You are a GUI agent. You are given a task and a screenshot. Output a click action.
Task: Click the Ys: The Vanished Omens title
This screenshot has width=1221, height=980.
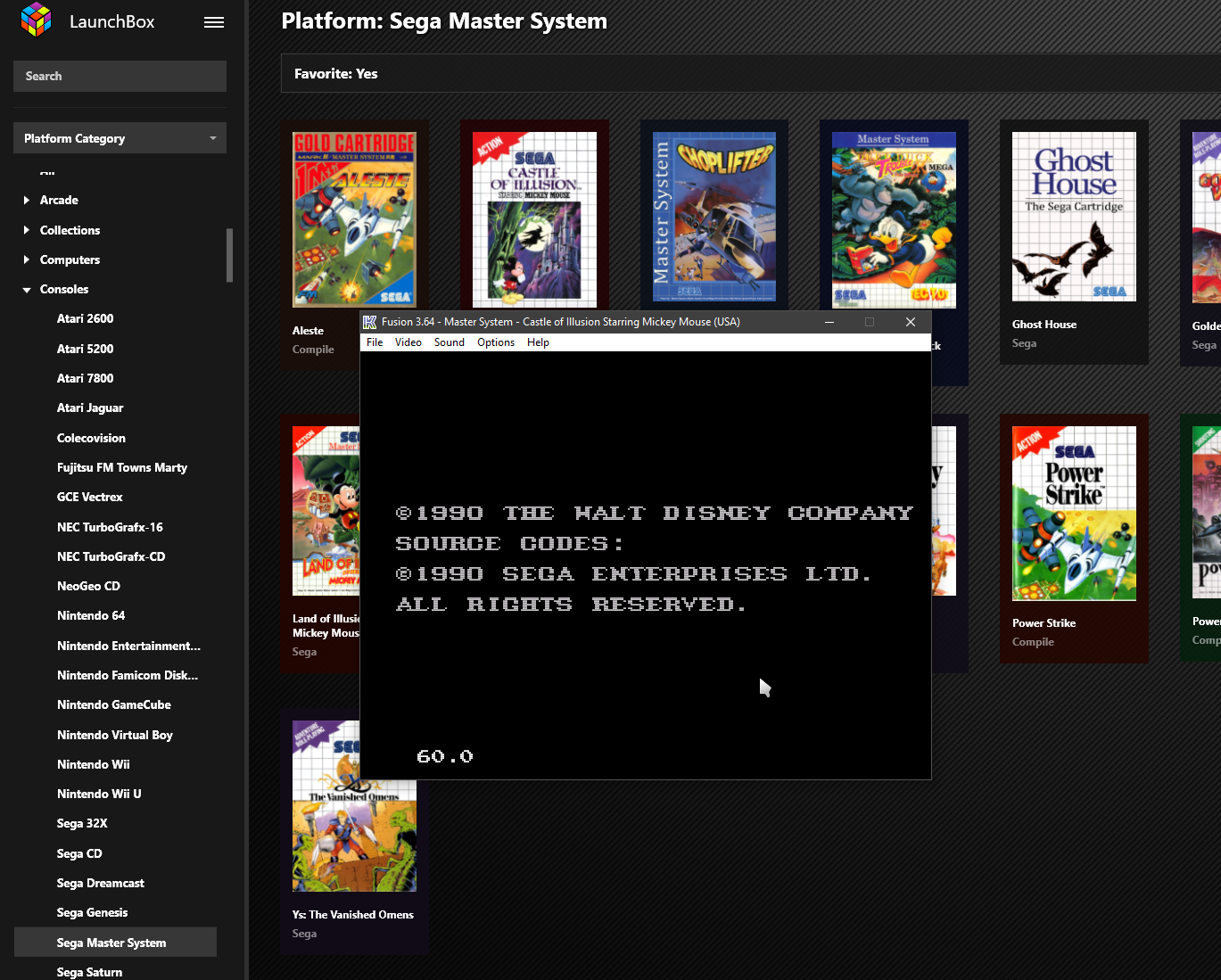pyautogui.click(x=353, y=915)
